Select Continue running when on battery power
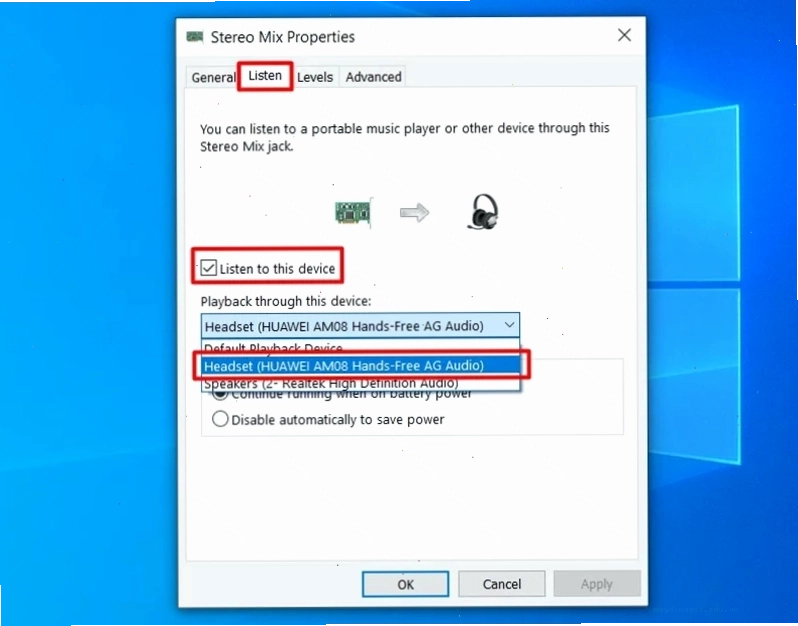The height and width of the screenshot is (626, 798). pos(220,394)
